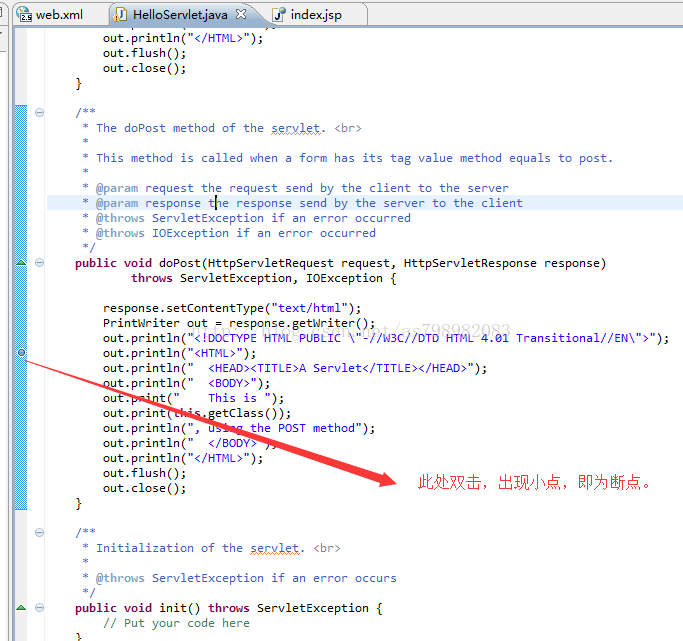
Task: Click the "This method is called when" comment line
Action: (348, 159)
